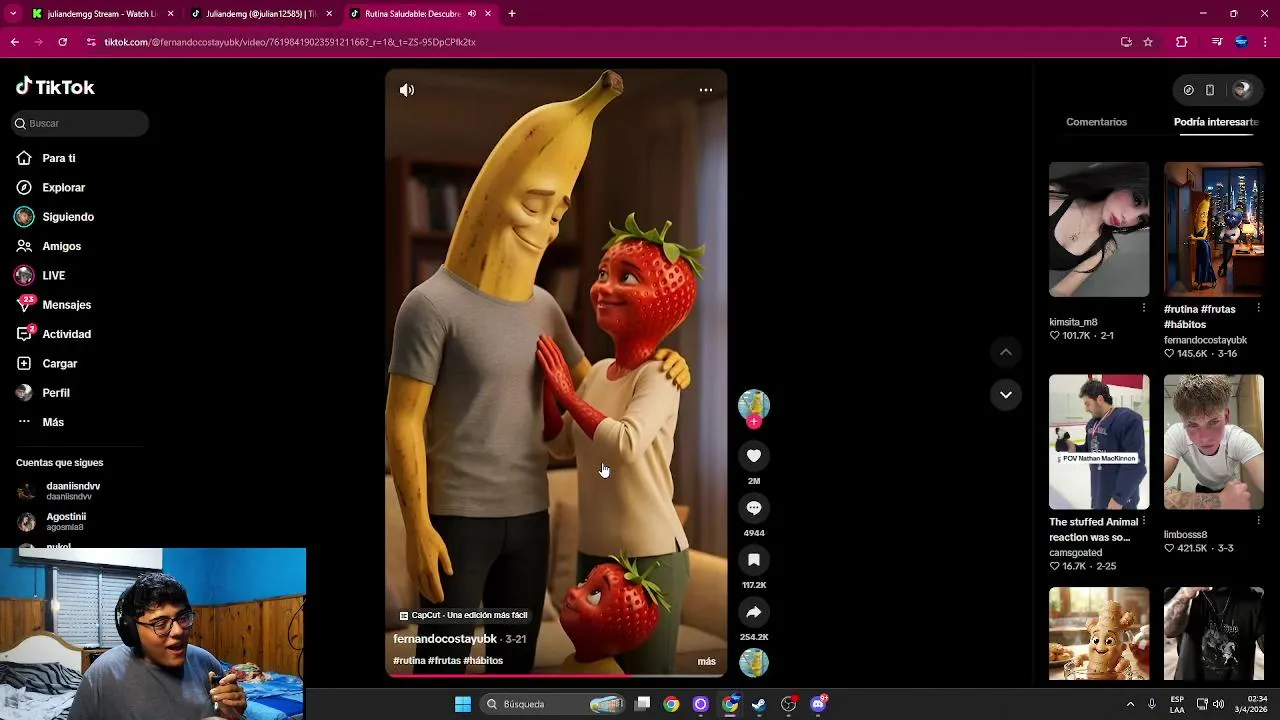Share the video with the arrow icon
Viewport: 1280px width, 720px height.
click(754, 612)
